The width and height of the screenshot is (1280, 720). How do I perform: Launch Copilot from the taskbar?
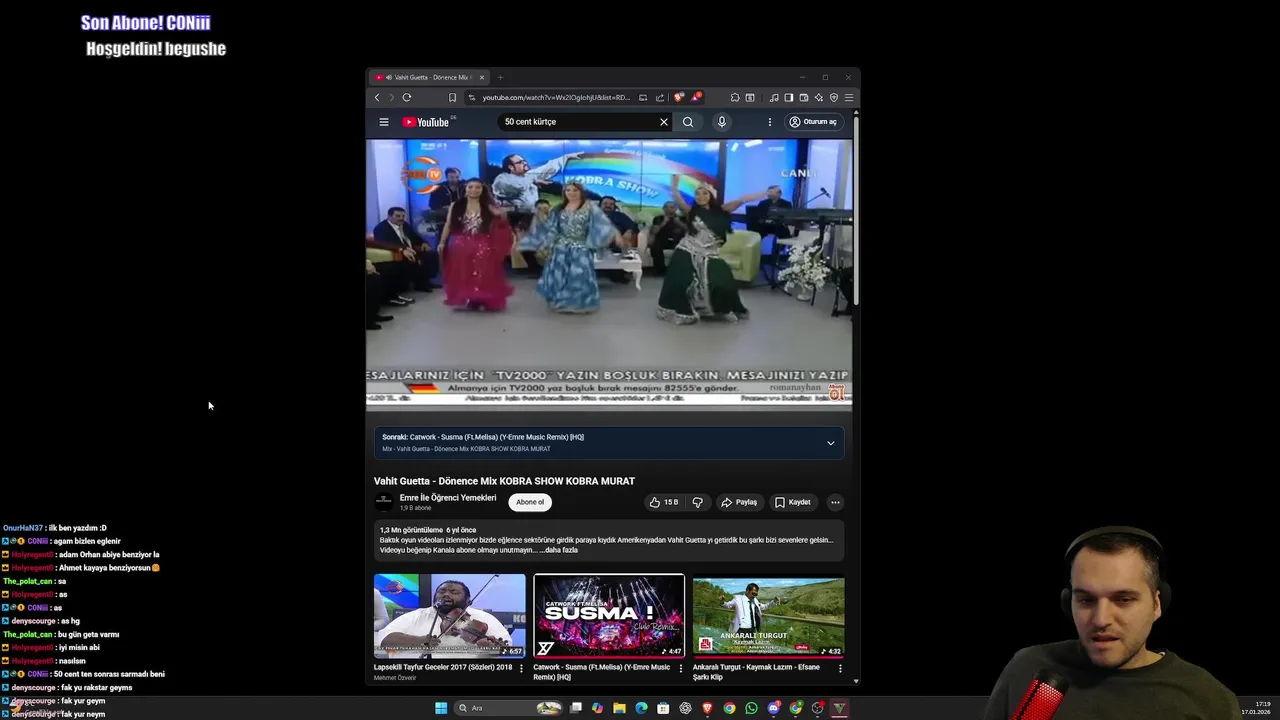(x=597, y=708)
